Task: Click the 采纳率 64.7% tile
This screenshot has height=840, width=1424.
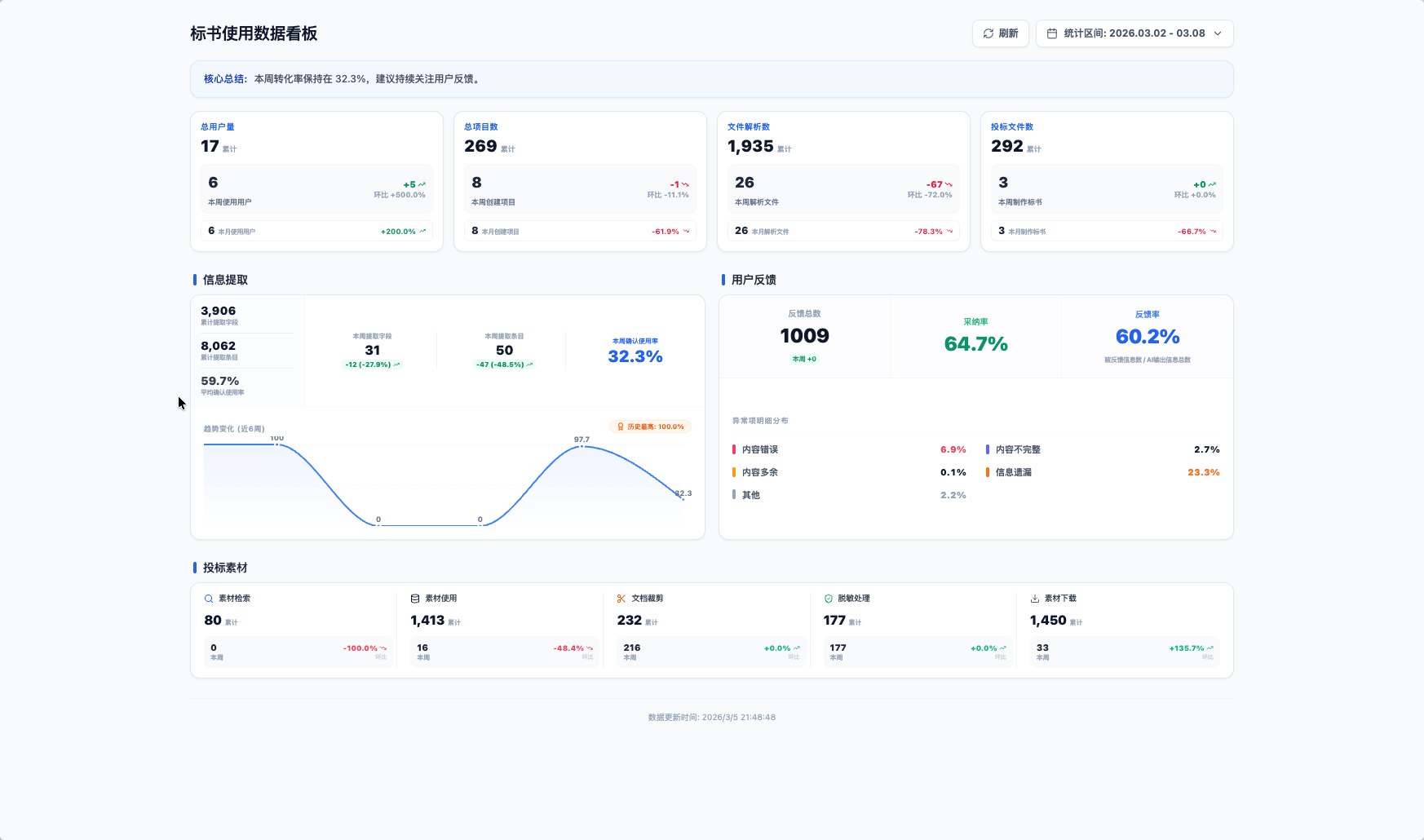Action: click(975, 336)
